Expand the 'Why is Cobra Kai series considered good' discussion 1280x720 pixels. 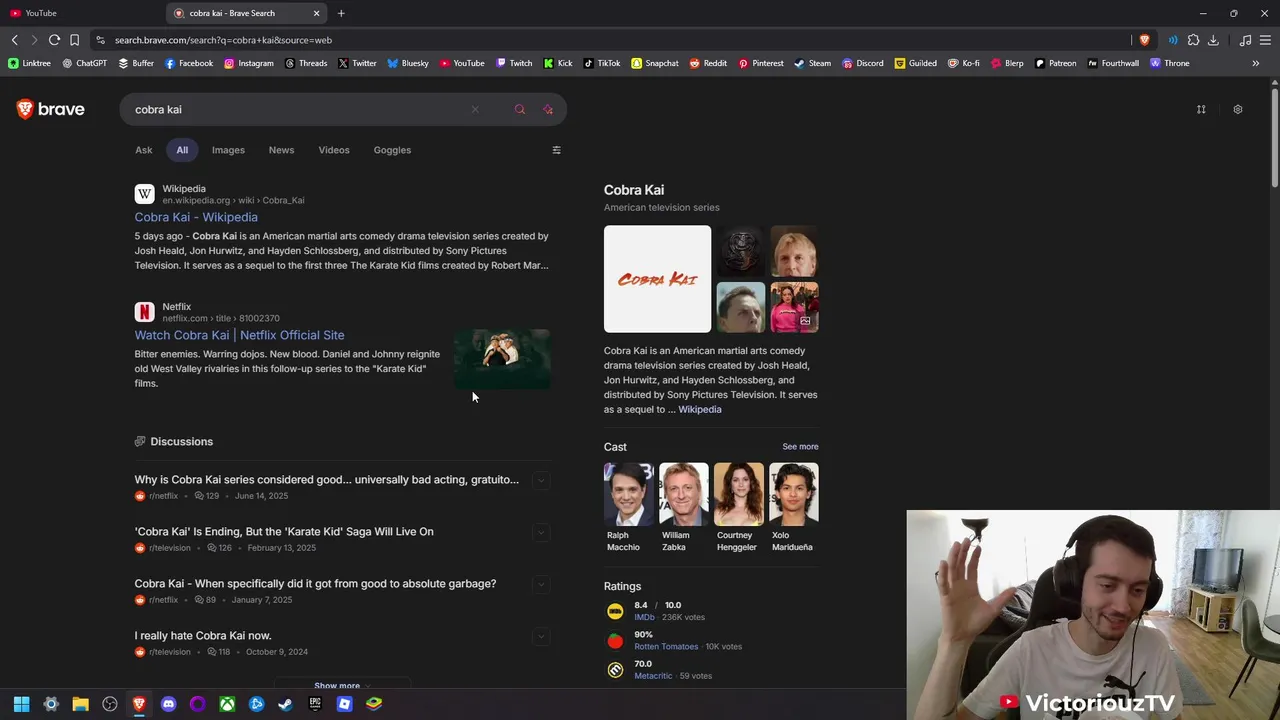pyautogui.click(x=541, y=480)
